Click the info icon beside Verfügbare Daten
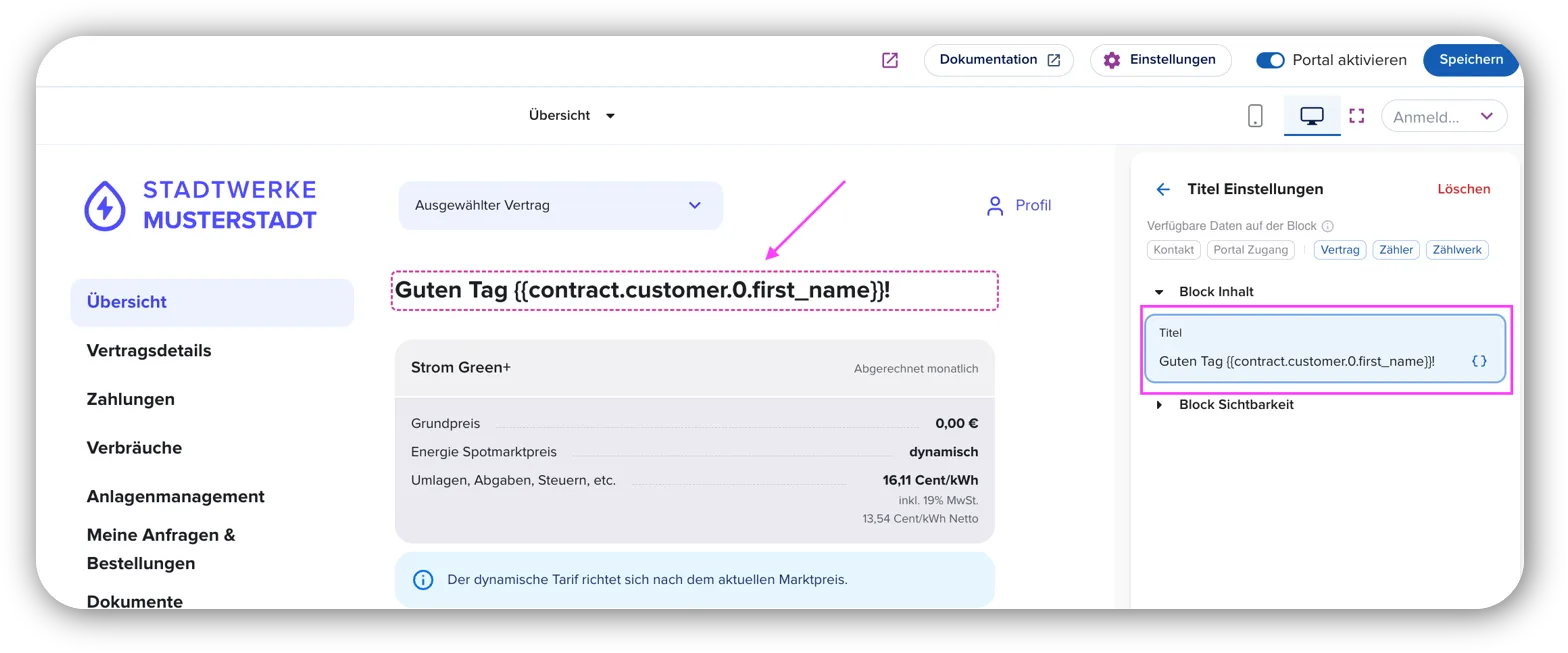This screenshot has height=653, width=1568. (x=1328, y=227)
